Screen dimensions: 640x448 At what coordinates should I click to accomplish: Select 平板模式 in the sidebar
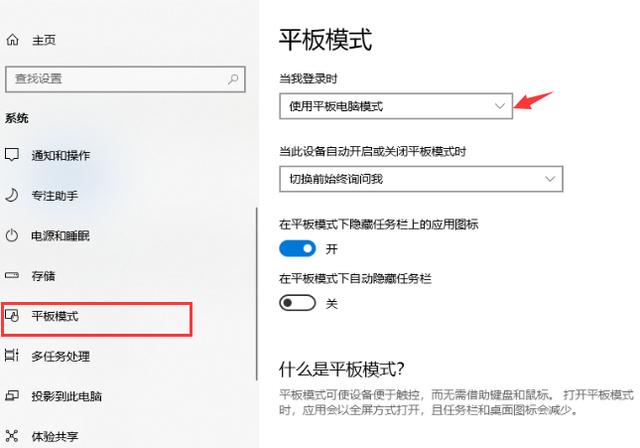[x=97, y=319]
